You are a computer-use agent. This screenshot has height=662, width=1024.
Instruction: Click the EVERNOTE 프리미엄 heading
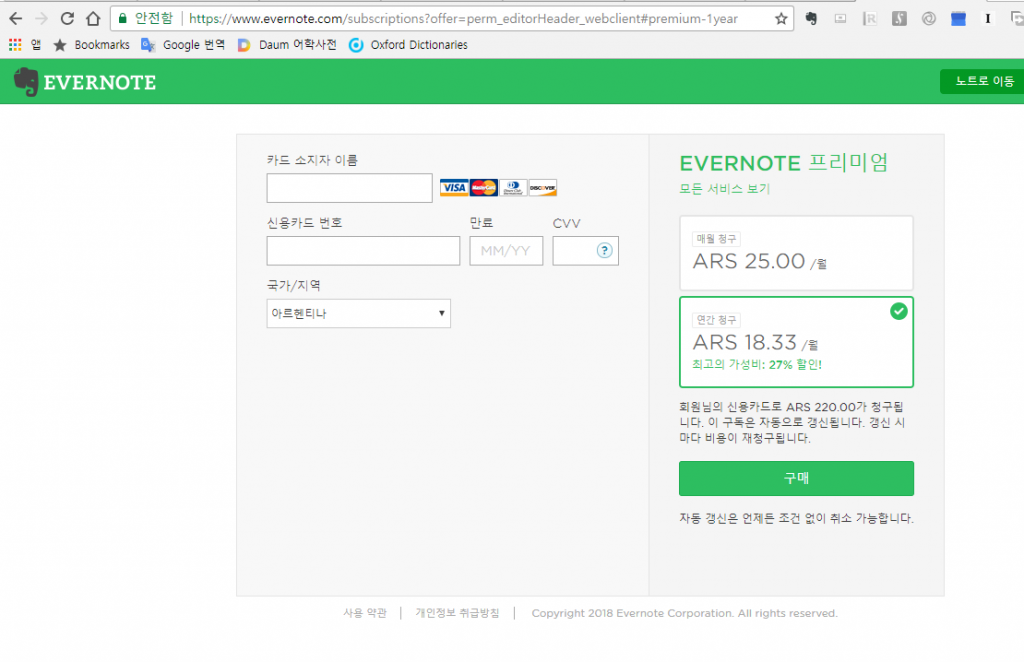[784, 163]
